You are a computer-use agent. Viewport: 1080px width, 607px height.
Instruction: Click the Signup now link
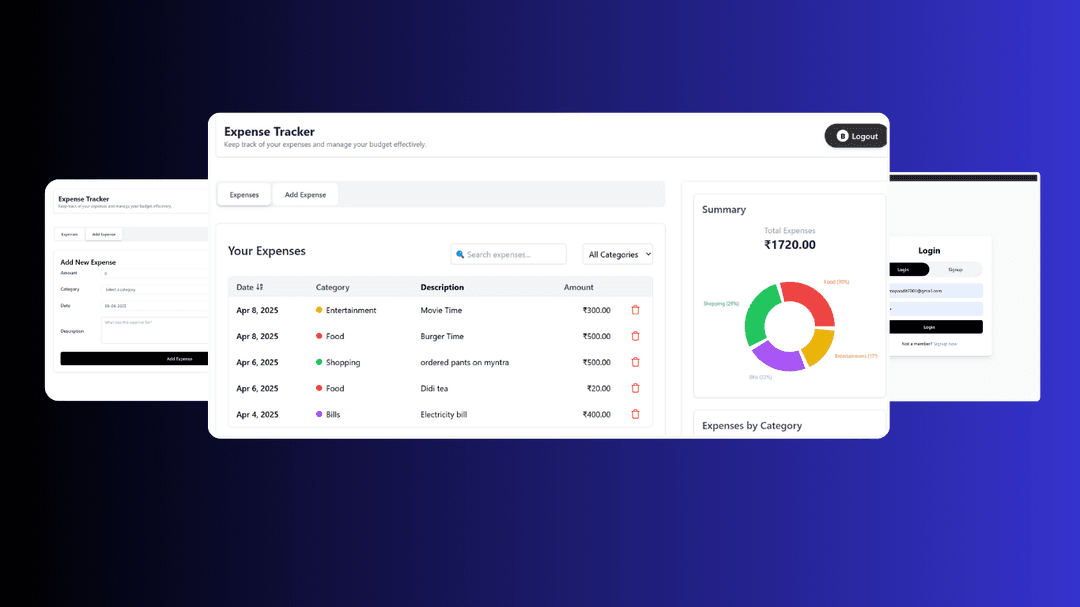point(946,344)
